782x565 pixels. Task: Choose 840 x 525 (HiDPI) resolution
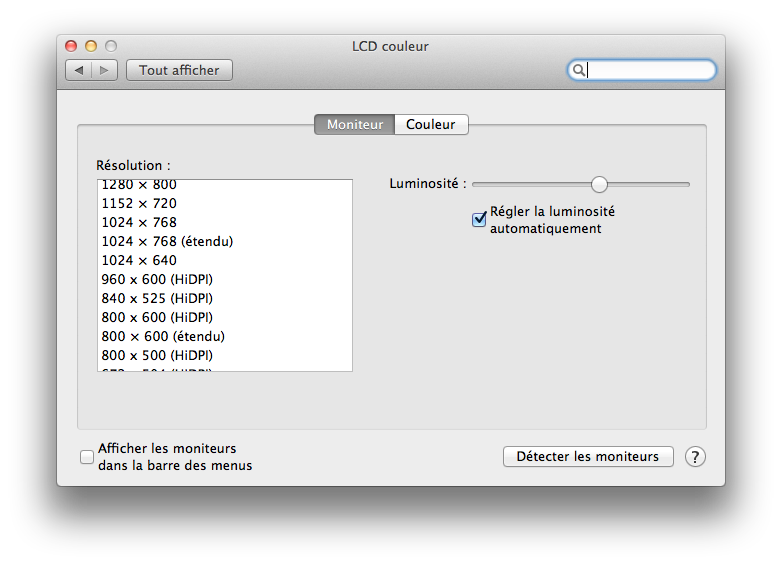(x=224, y=298)
